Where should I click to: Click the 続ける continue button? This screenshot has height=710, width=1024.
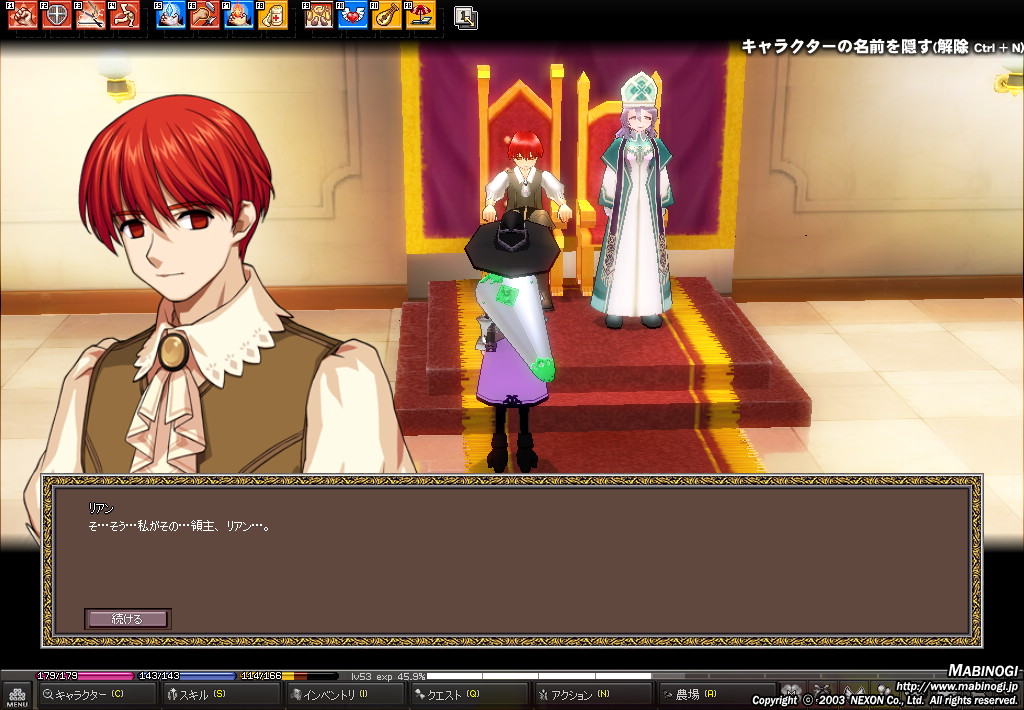(x=127, y=619)
